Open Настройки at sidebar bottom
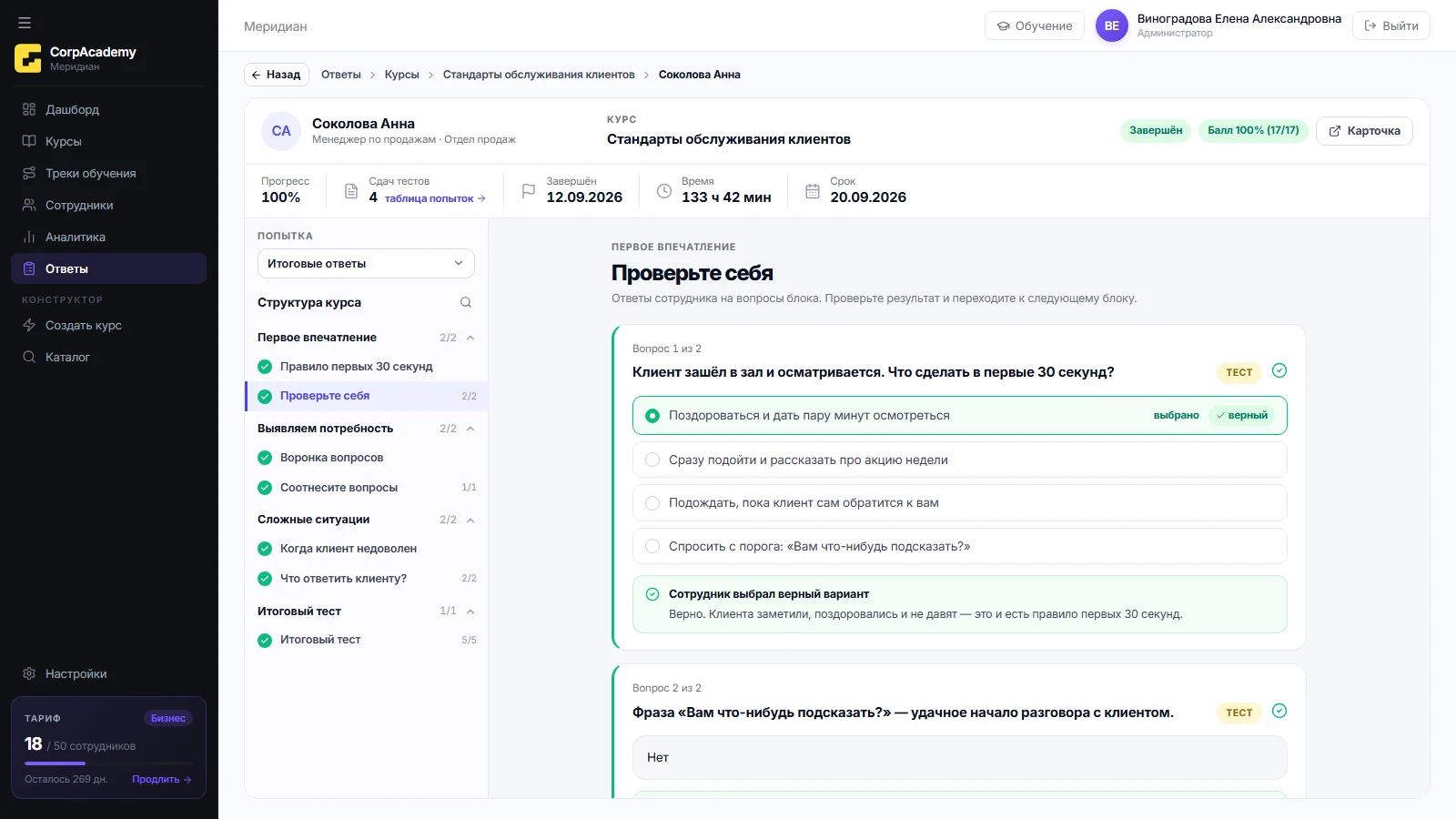This screenshot has width=1456, height=819. [108, 673]
